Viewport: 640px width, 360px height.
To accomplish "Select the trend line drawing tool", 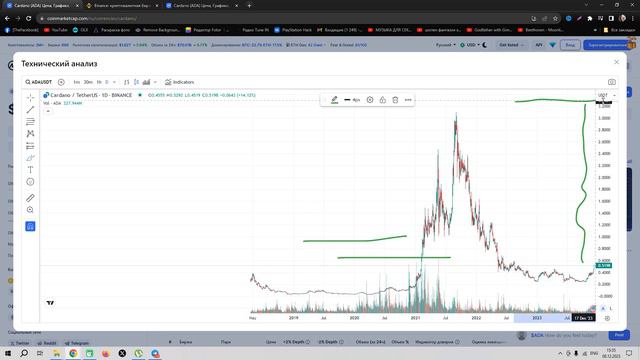I will pos(30,110).
